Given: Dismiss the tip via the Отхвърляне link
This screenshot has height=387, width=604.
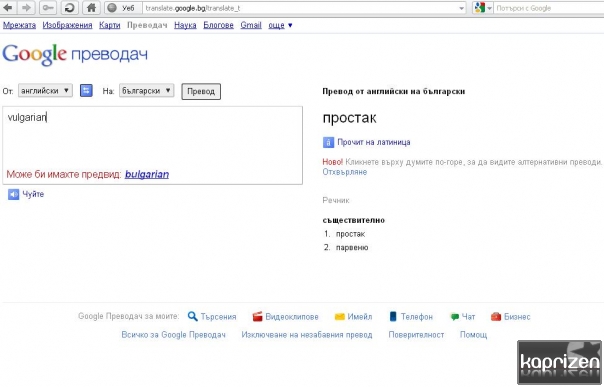Looking at the screenshot, I should tap(345, 172).
